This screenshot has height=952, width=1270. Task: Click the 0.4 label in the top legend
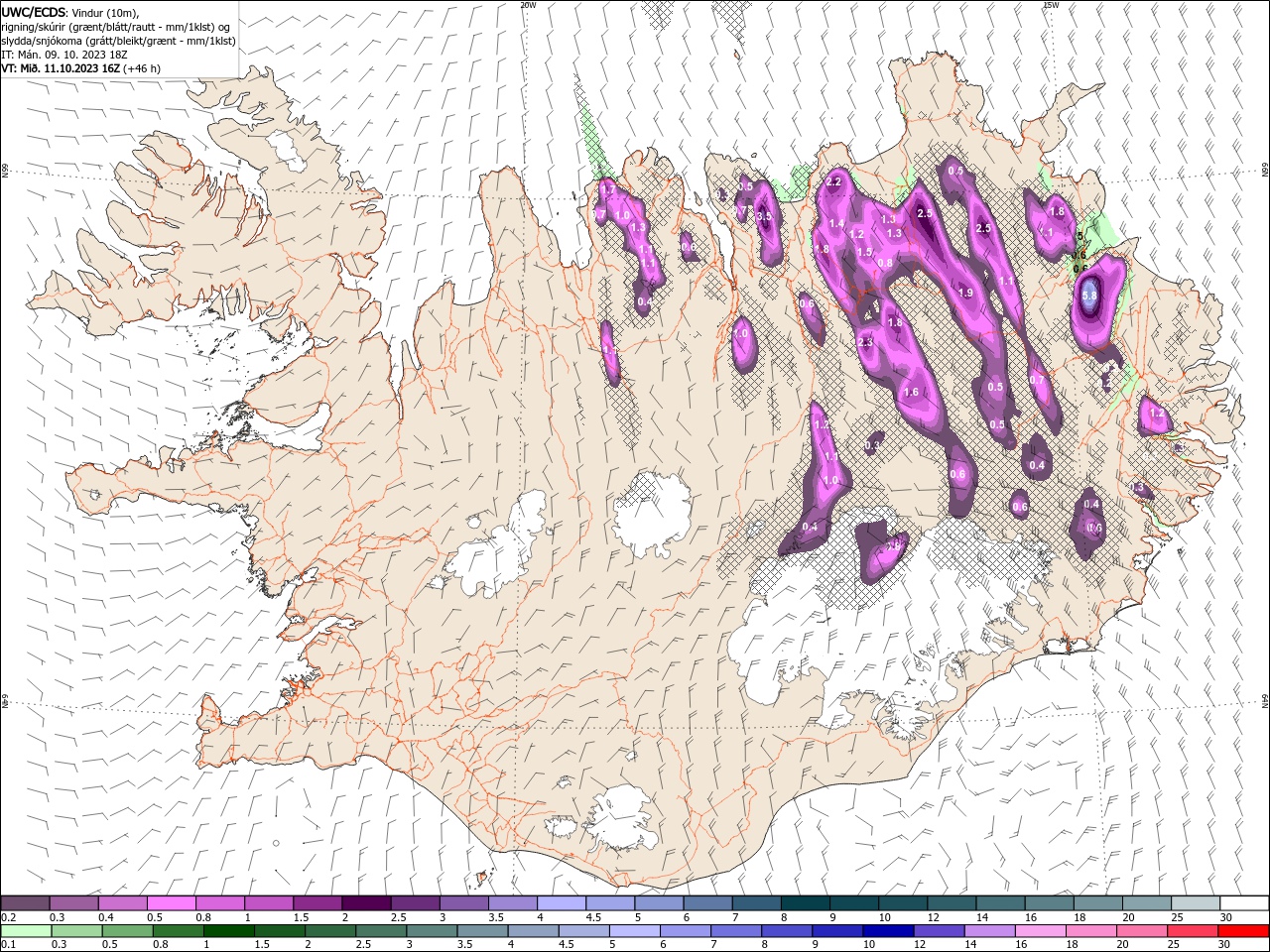(x=106, y=917)
